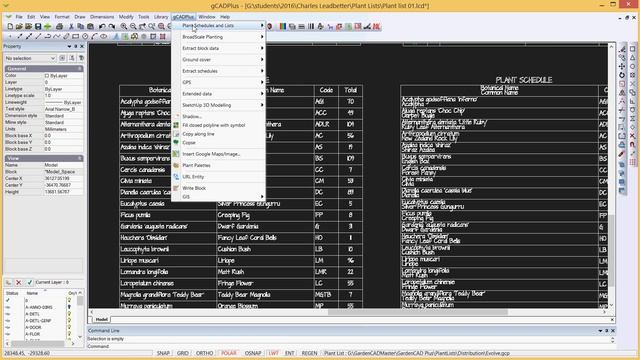Click the new layer icon beside Current Layer
Image resolution: width=640 pixels, height=360 pixels.
[x=8, y=282]
